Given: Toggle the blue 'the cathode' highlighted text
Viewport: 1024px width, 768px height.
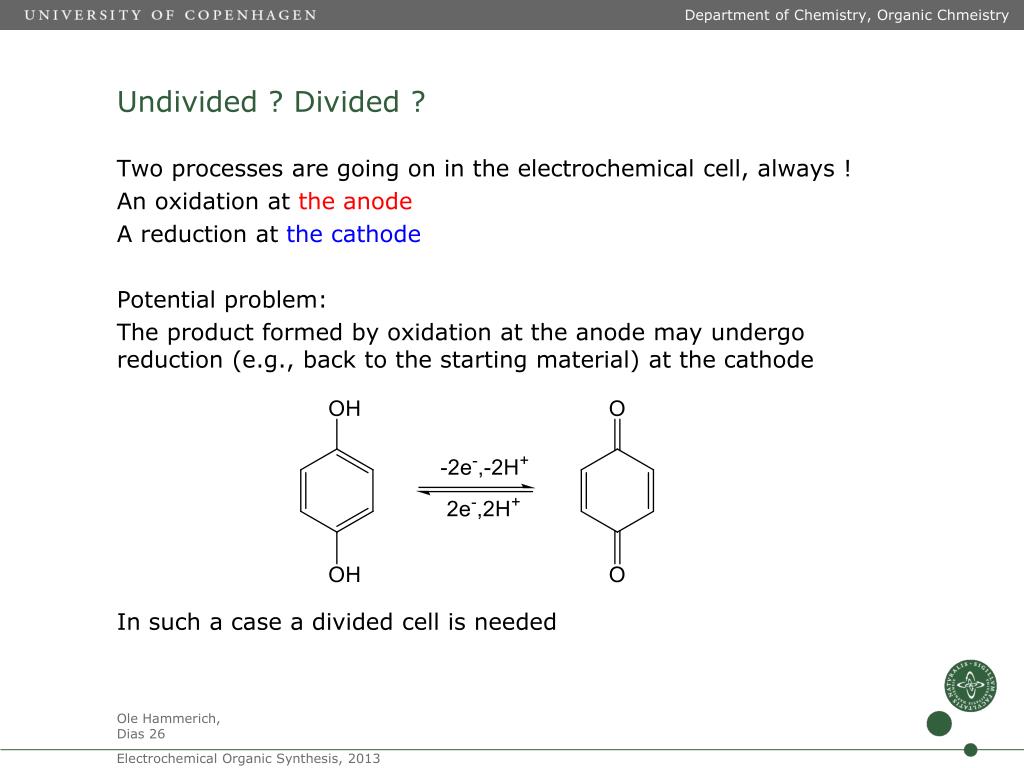Looking at the screenshot, I should coord(352,234).
